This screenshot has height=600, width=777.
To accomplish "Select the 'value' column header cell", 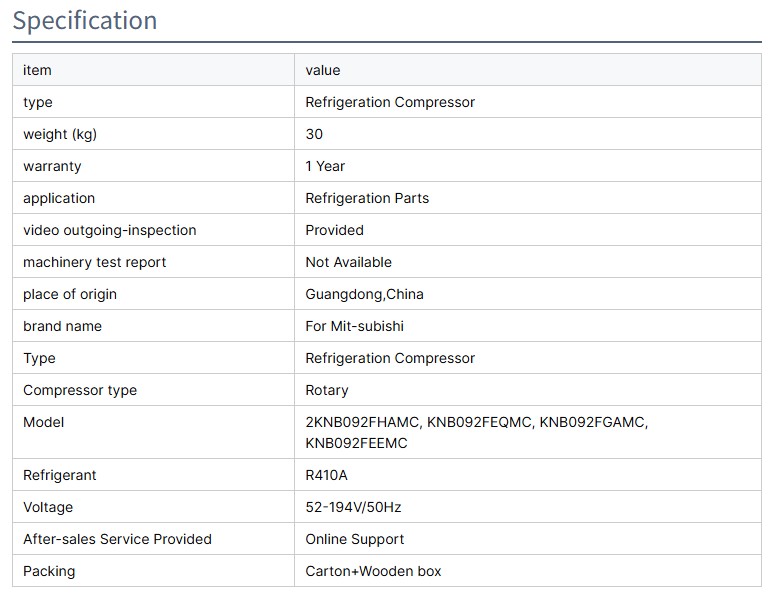I will coord(323,70).
